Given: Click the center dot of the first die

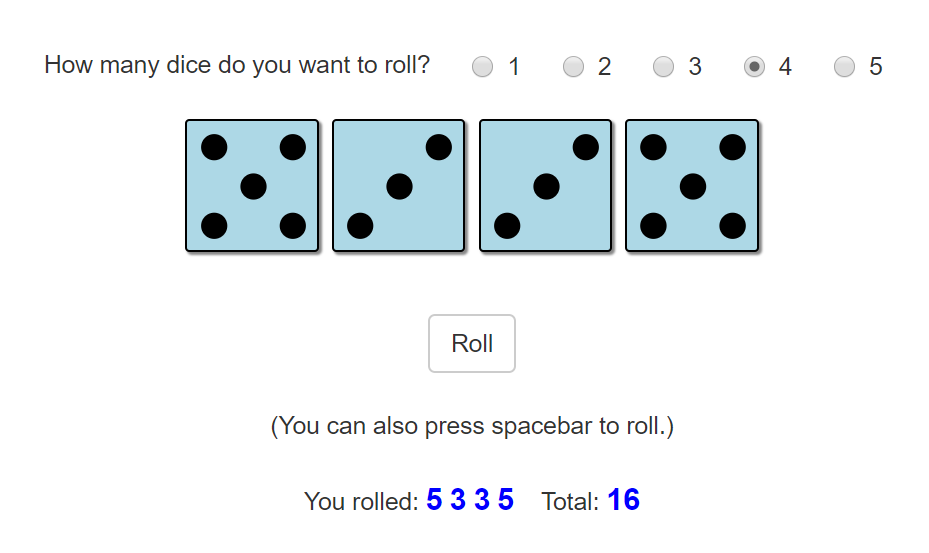Looking at the screenshot, I should [x=254, y=187].
